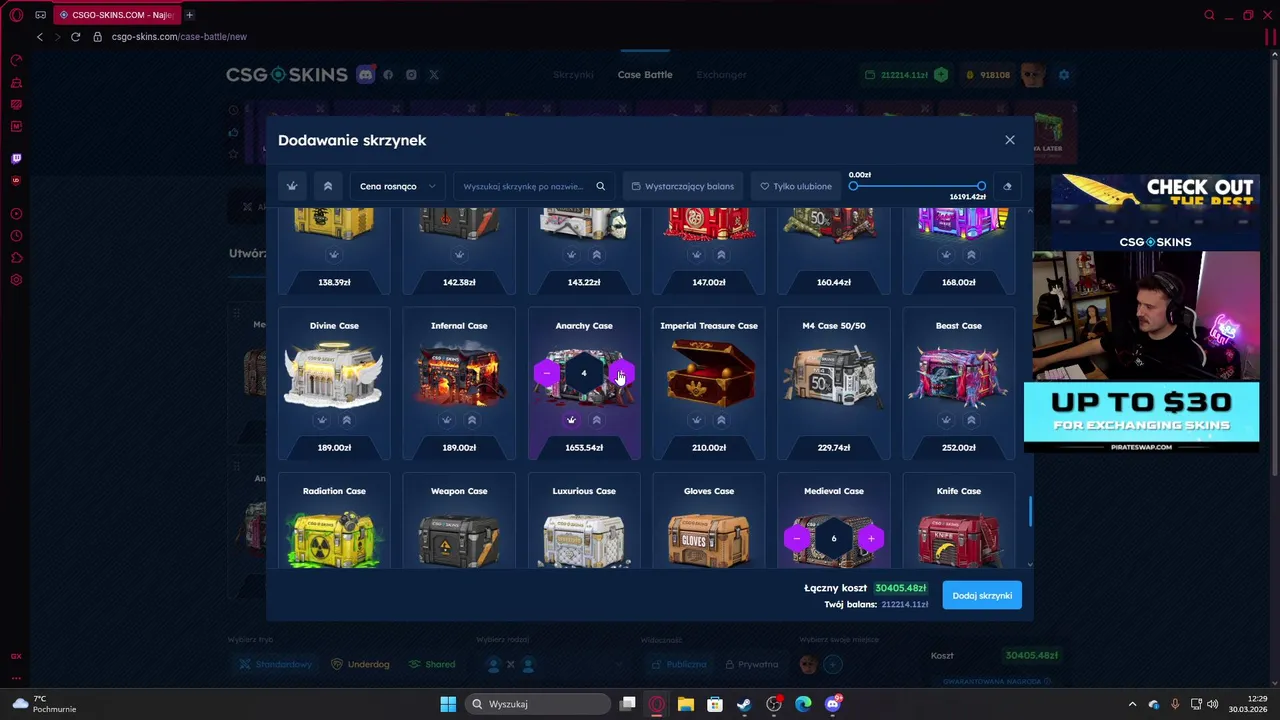Click the PirateSwap UP TO $30 banner

pos(1141,417)
